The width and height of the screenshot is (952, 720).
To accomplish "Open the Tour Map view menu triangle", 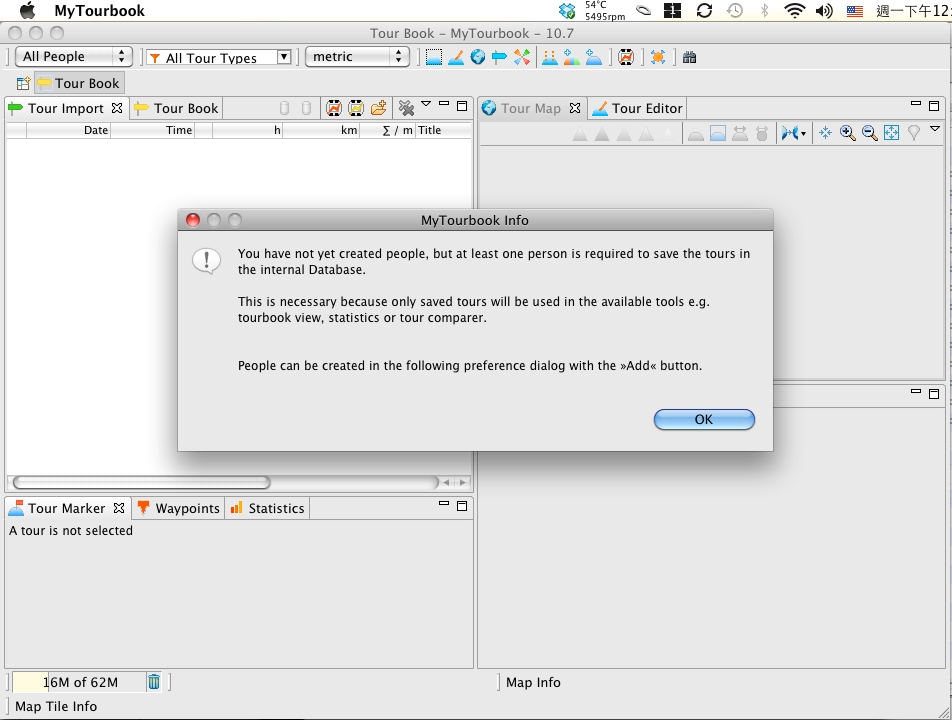I will [935, 129].
